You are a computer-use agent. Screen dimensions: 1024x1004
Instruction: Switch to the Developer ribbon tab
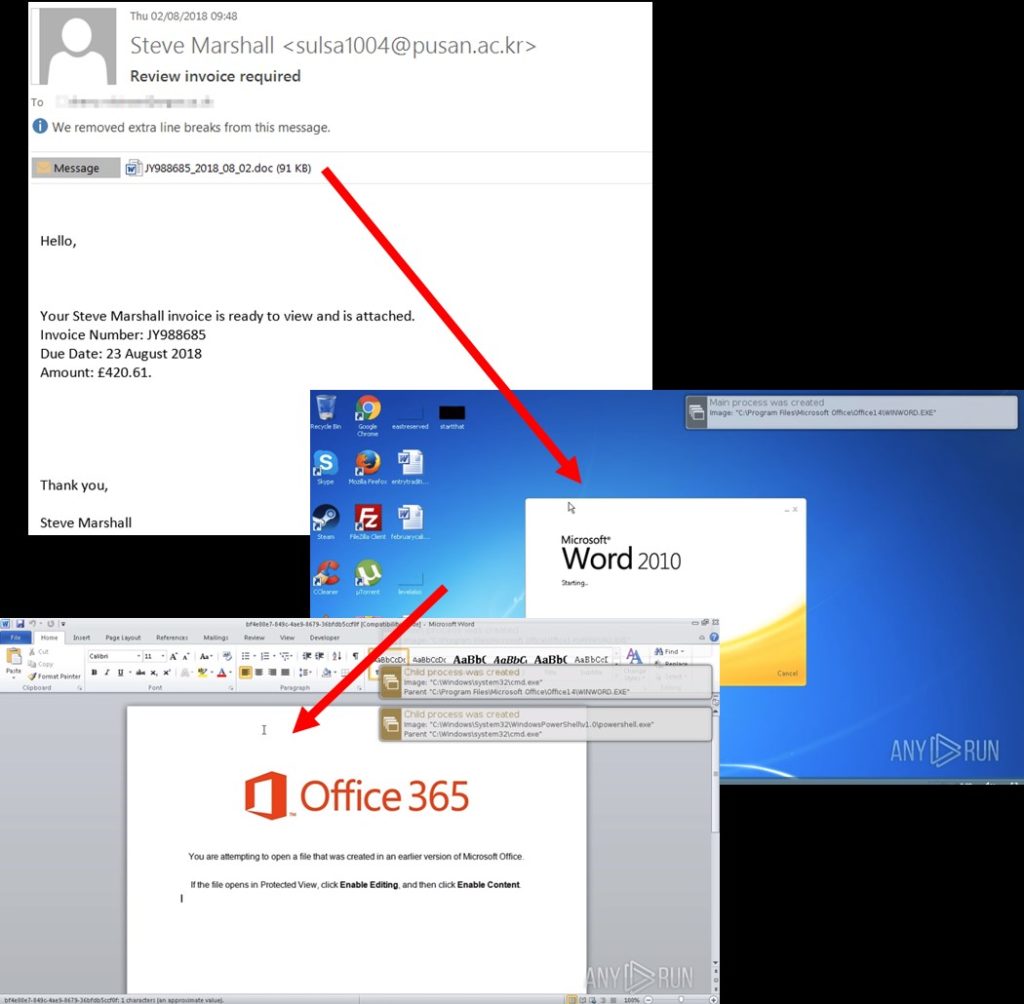point(325,638)
